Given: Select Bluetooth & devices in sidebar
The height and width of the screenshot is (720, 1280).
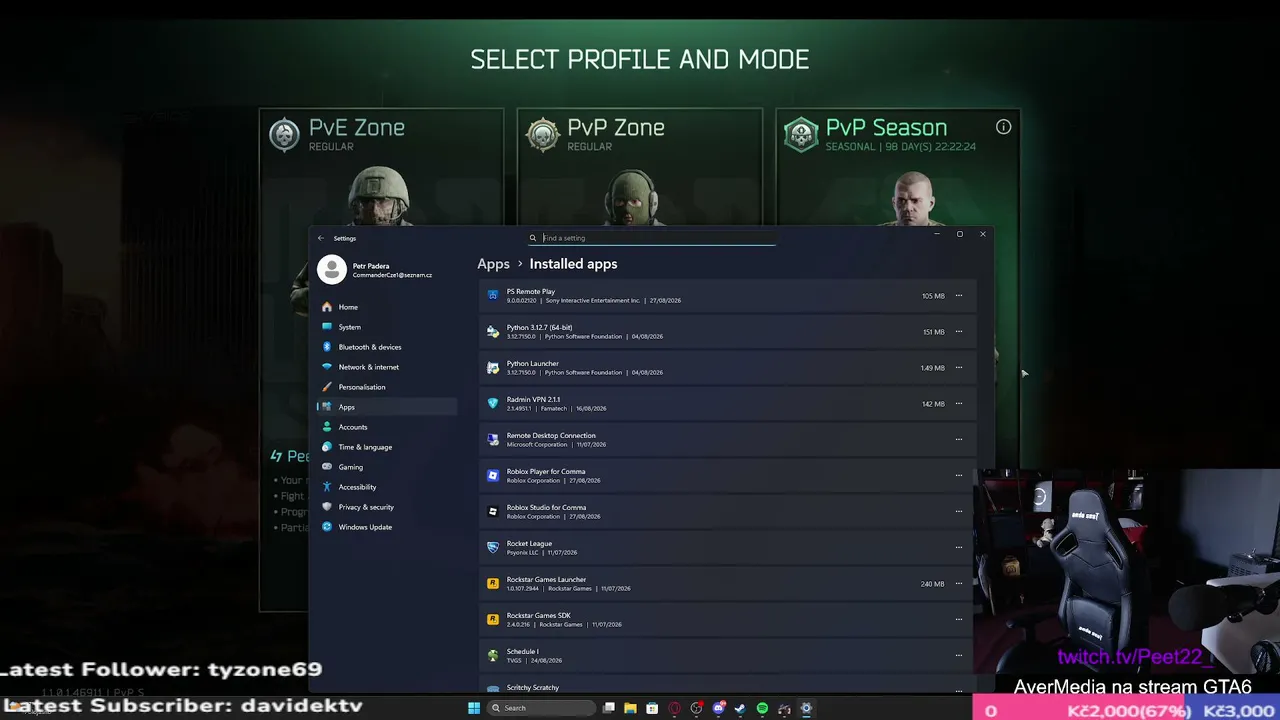Looking at the screenshot, I should 387,347.
